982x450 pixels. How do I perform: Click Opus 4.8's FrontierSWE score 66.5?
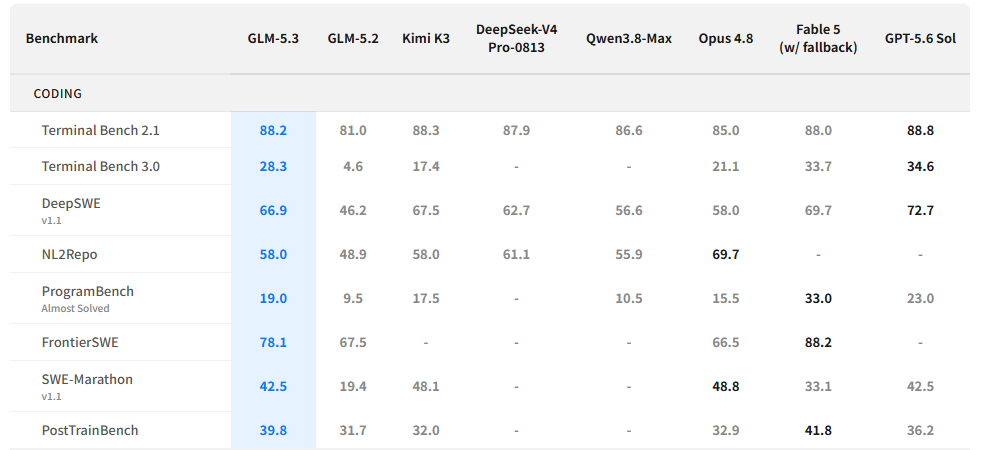726,342
